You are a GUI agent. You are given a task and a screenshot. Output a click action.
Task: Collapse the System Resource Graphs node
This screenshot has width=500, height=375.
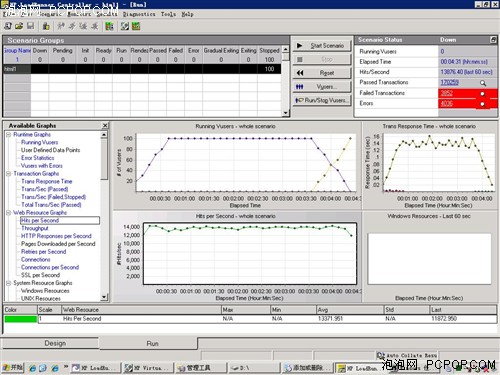pos(9,283)
